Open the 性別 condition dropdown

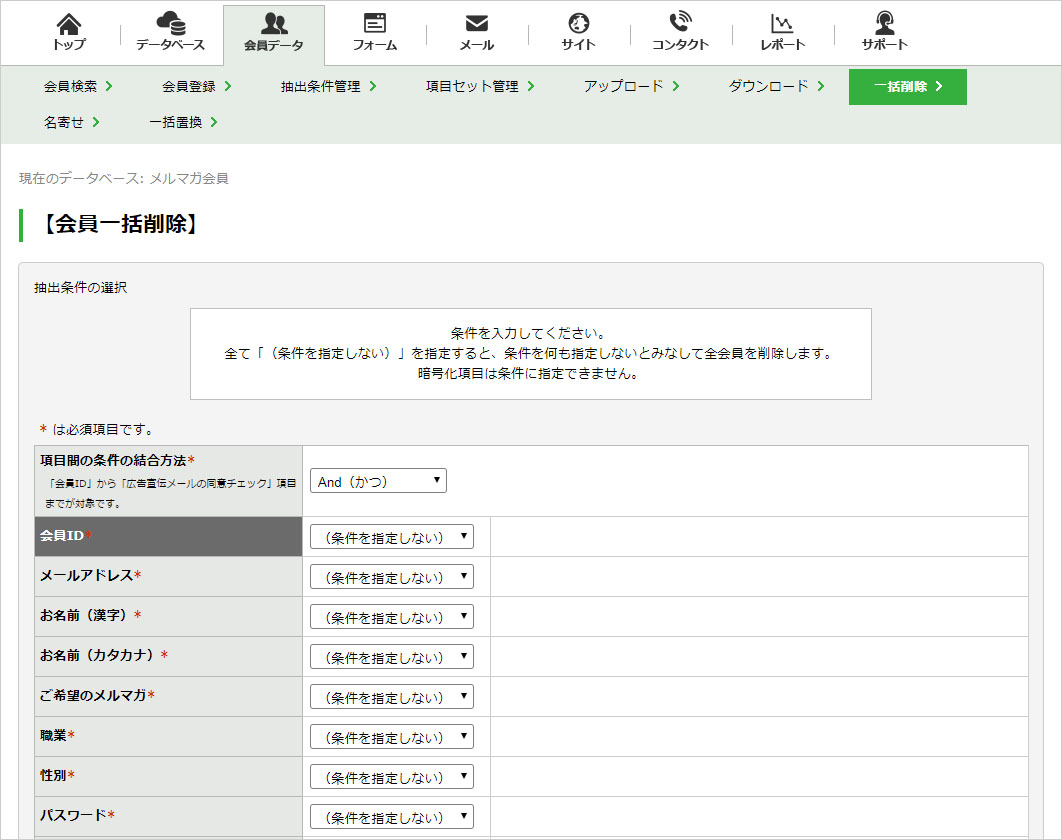(x=391, y=777)
